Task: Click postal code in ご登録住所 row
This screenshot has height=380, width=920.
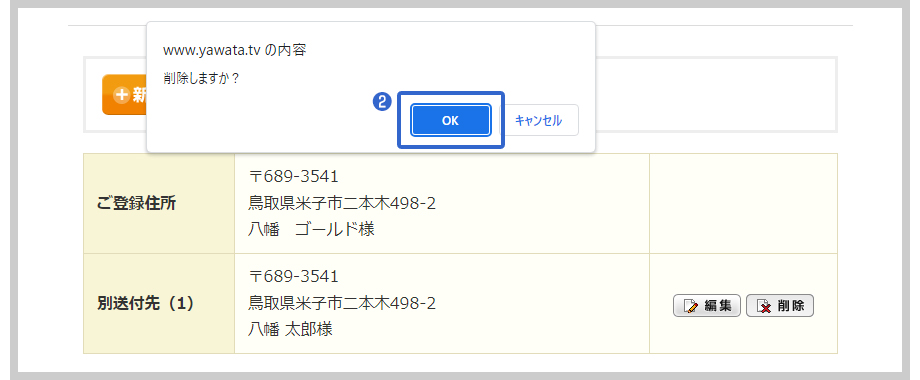Action: (294, 177)
